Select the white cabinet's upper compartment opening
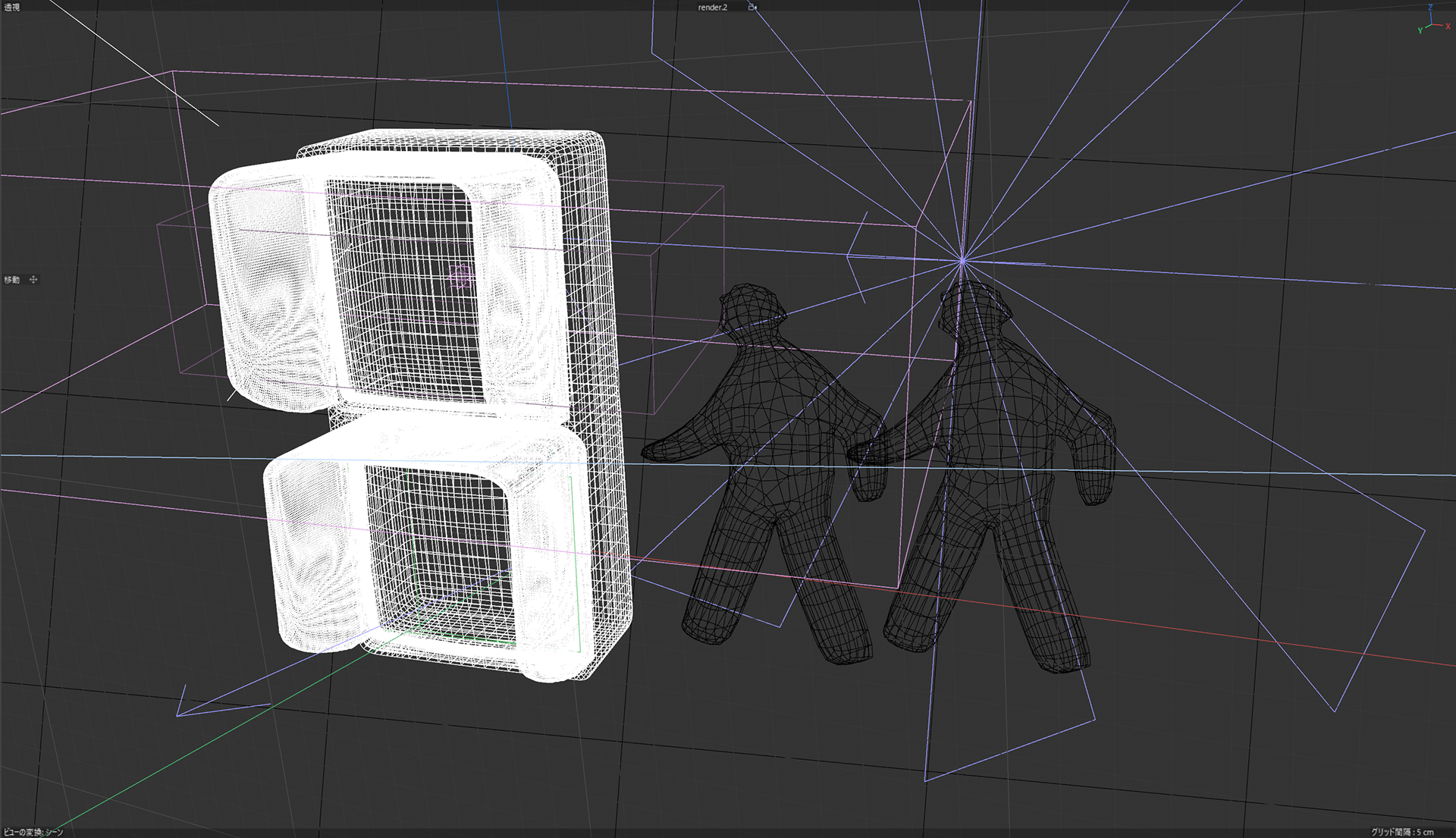Image resolution: width=1456 pixels, height=838 pixels. pos(402,296)
